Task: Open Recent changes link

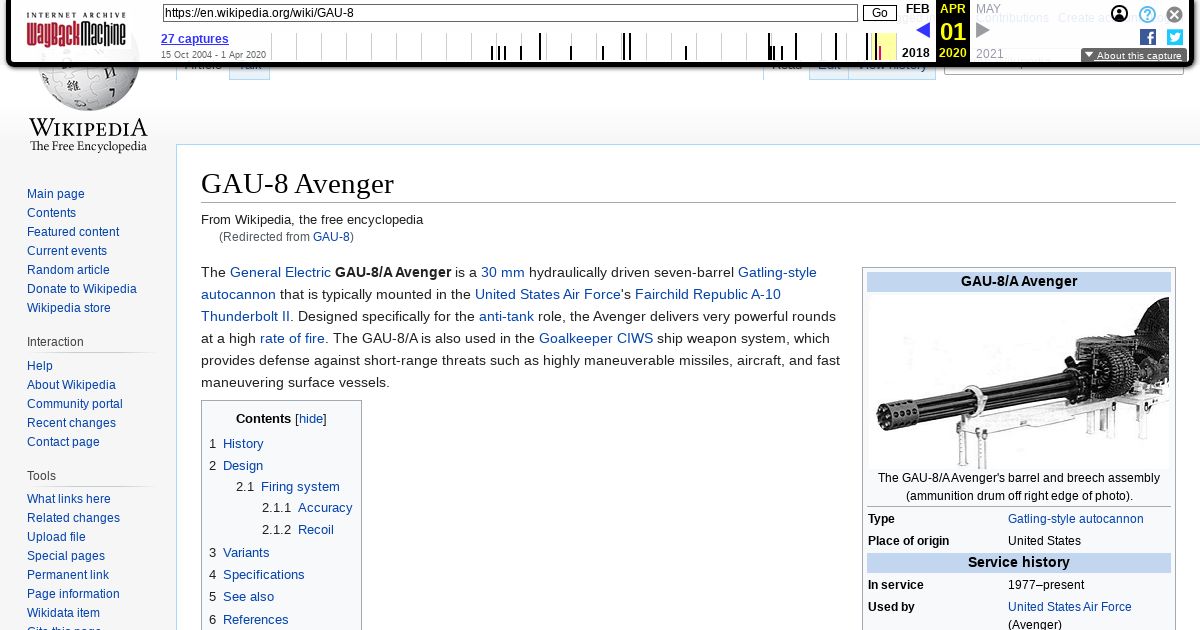Action: [71, 423]
